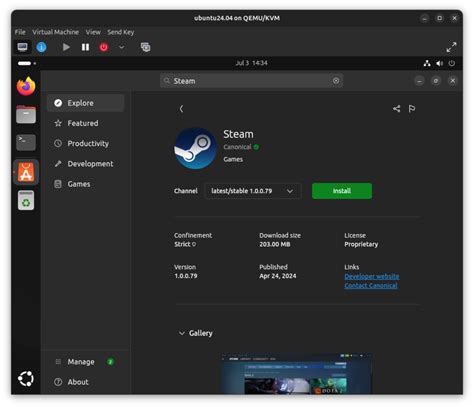Open the shutdown options dropdown arrow
The height and width of the screenshot is (407, 474).
122,47
